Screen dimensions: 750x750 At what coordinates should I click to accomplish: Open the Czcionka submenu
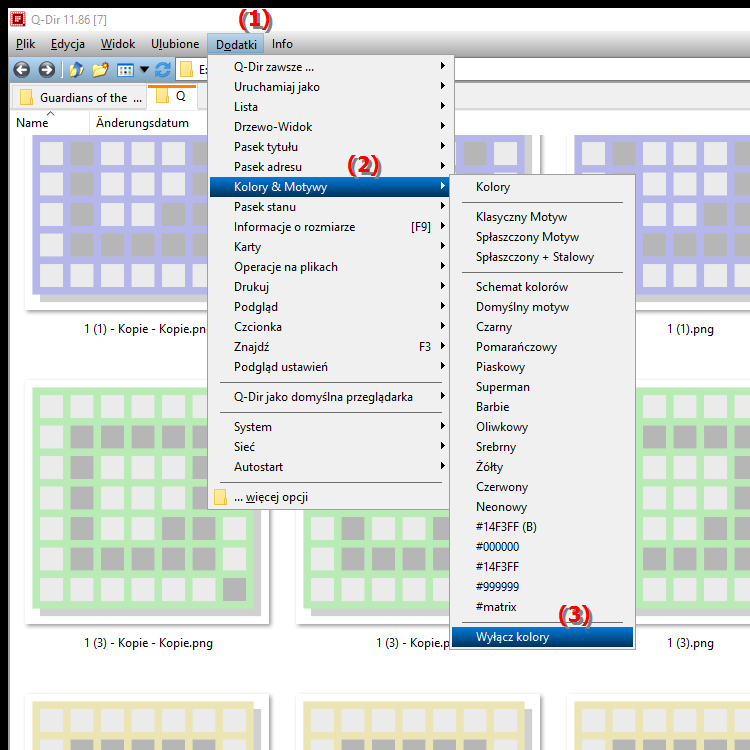[x=329, y=327]
